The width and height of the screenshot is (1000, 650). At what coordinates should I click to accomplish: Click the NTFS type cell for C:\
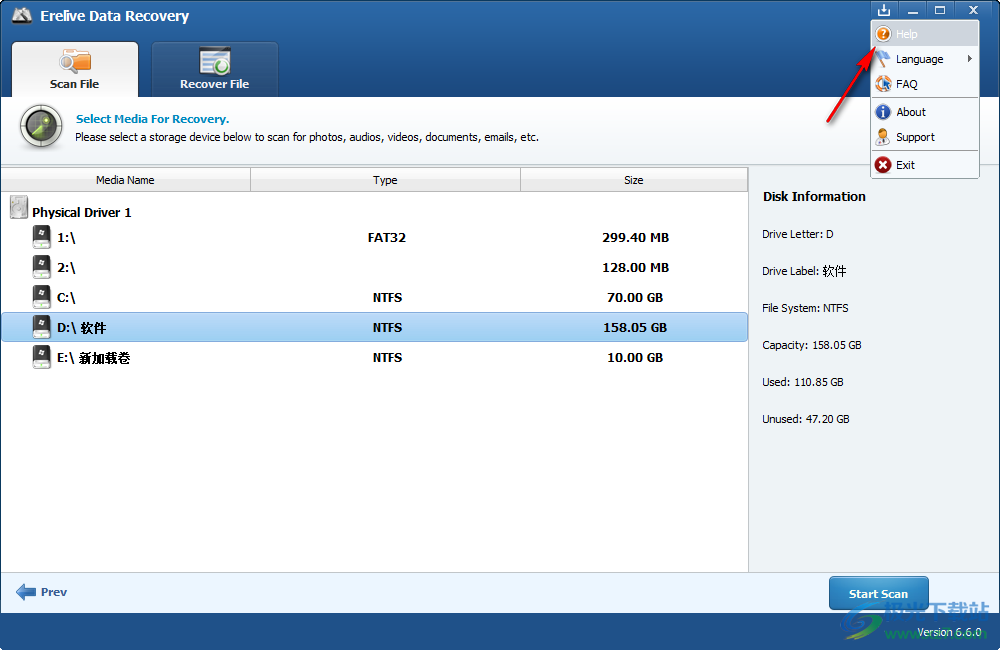(x=387, y=297)
